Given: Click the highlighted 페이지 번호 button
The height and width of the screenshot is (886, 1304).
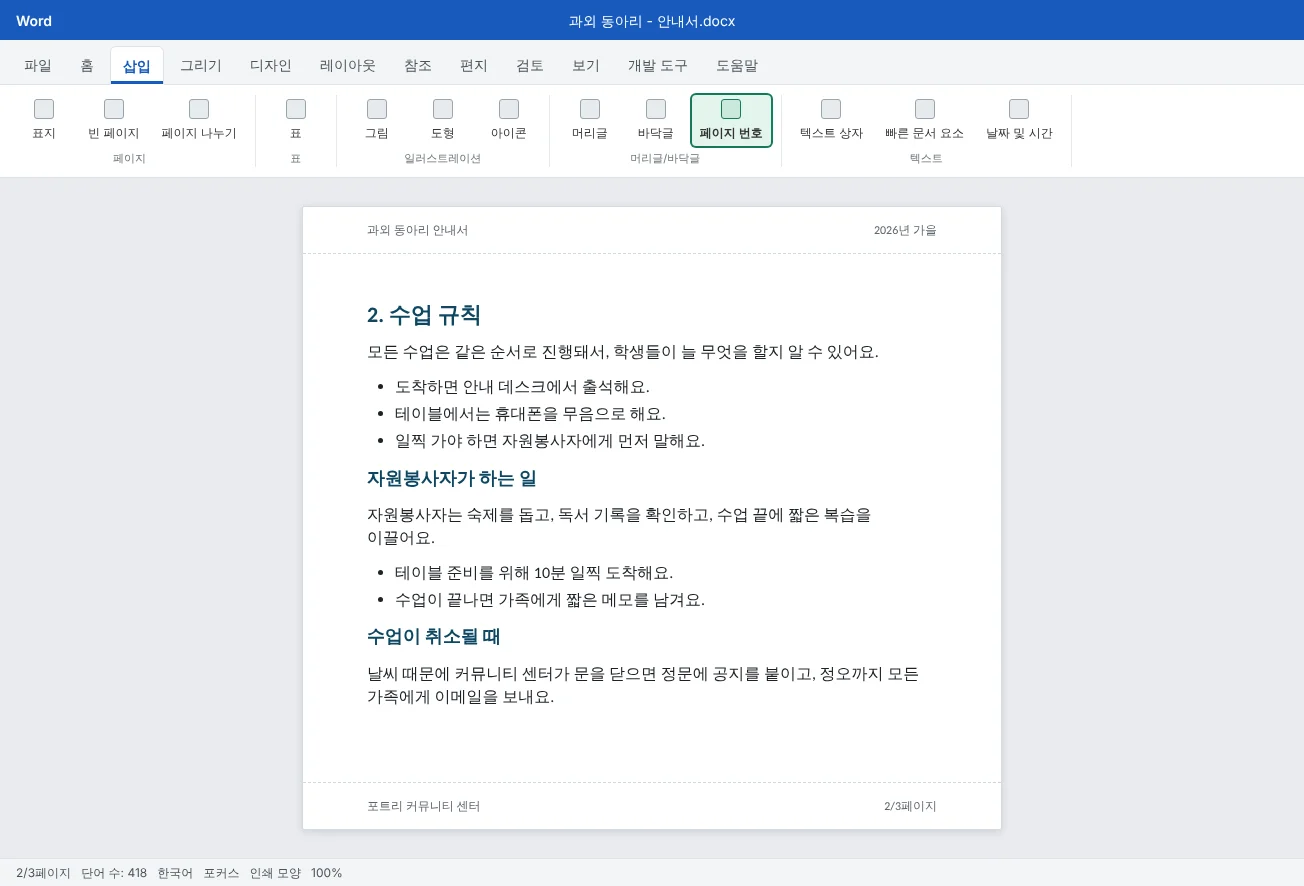Looking at the screenshot, I should click(x=731, y=120).
